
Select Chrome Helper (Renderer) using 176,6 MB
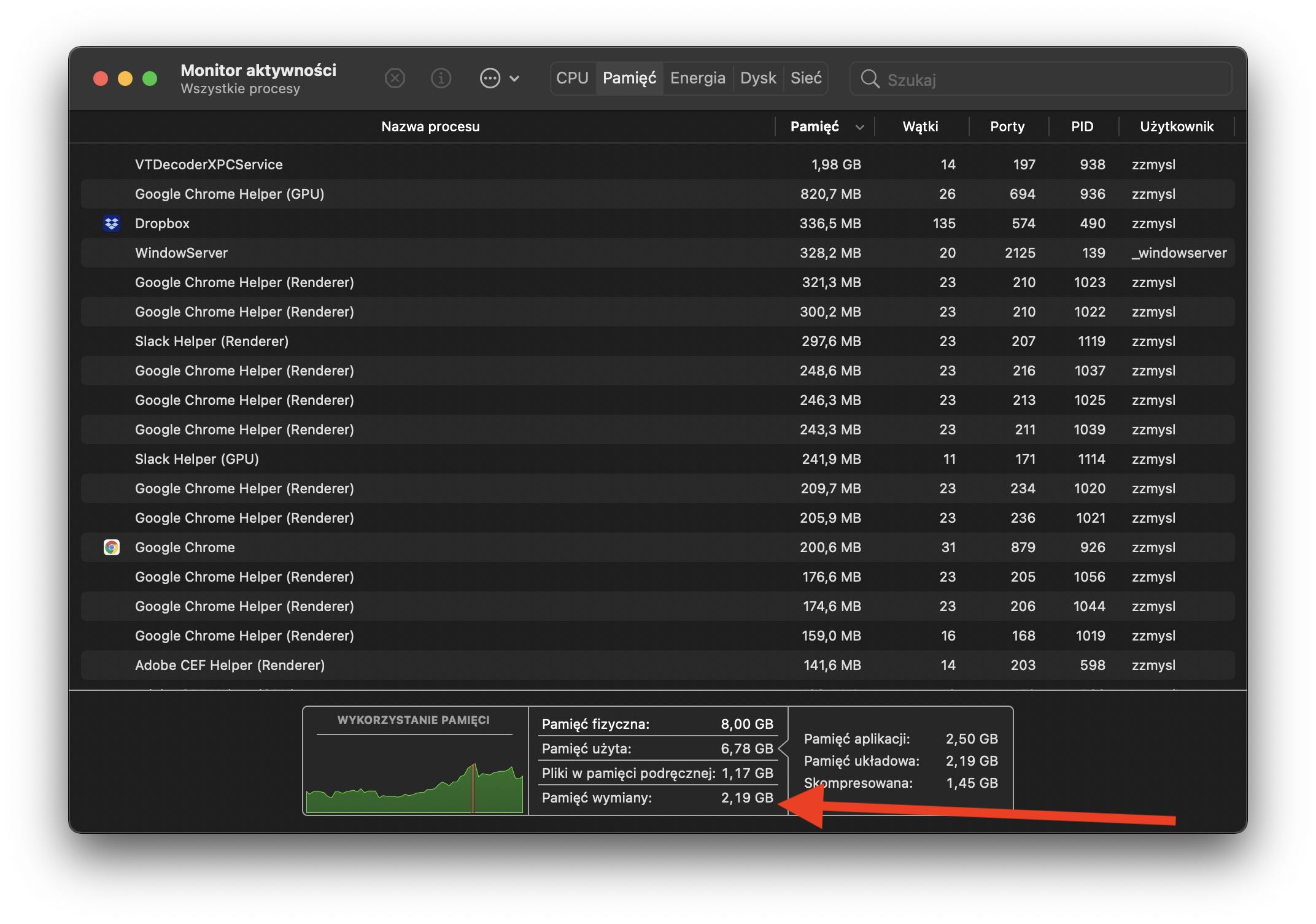(x=658, y=577)
